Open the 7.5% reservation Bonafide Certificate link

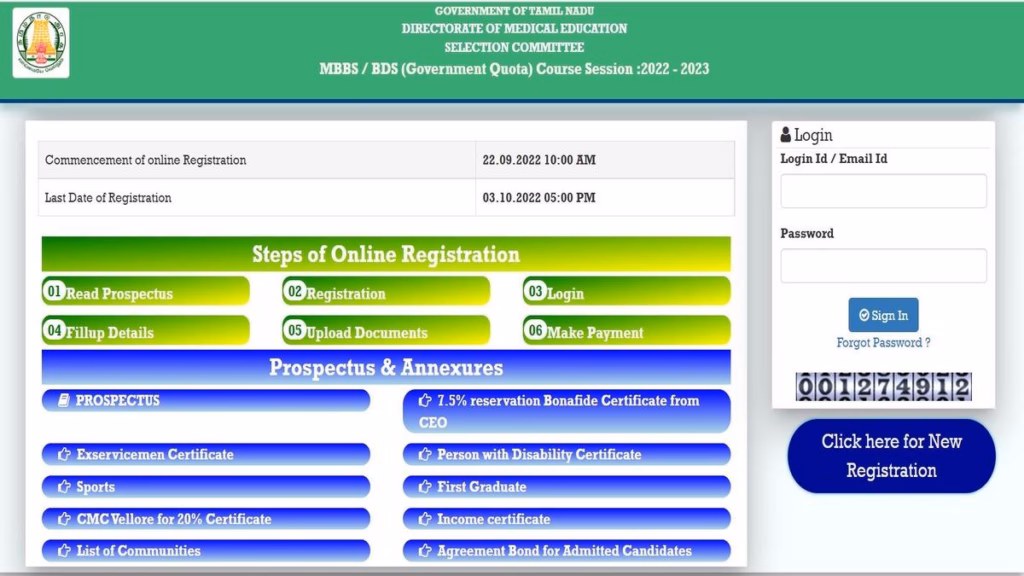(x=567, y=411)
